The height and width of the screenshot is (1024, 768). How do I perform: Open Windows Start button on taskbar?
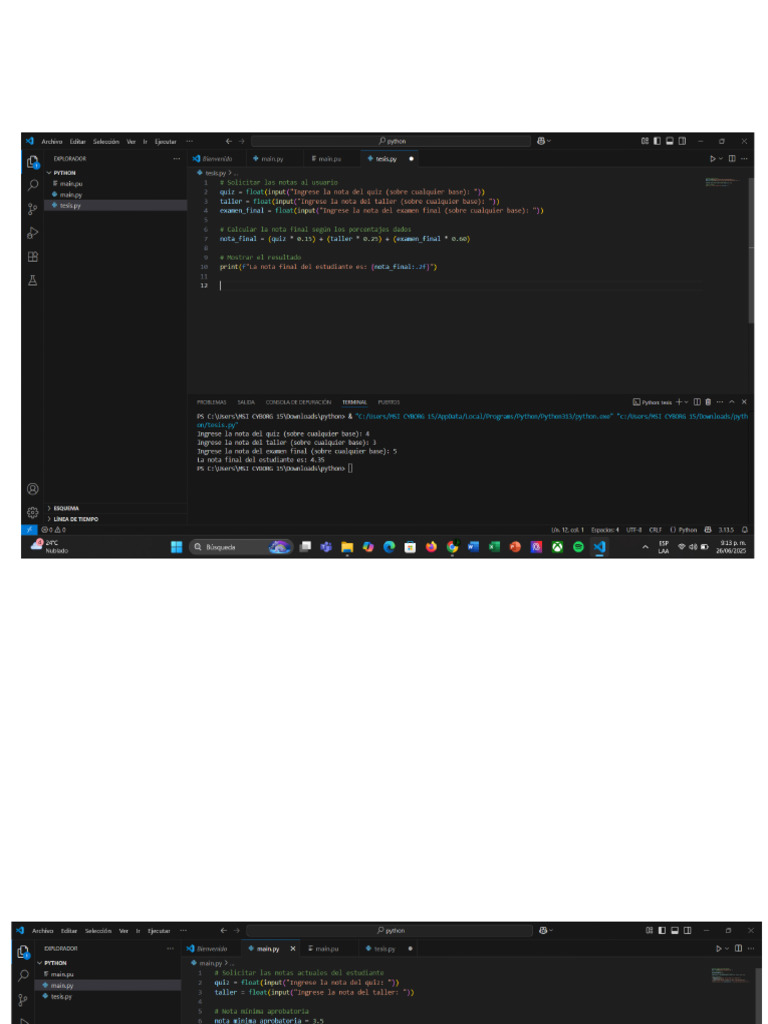point(176,547)
